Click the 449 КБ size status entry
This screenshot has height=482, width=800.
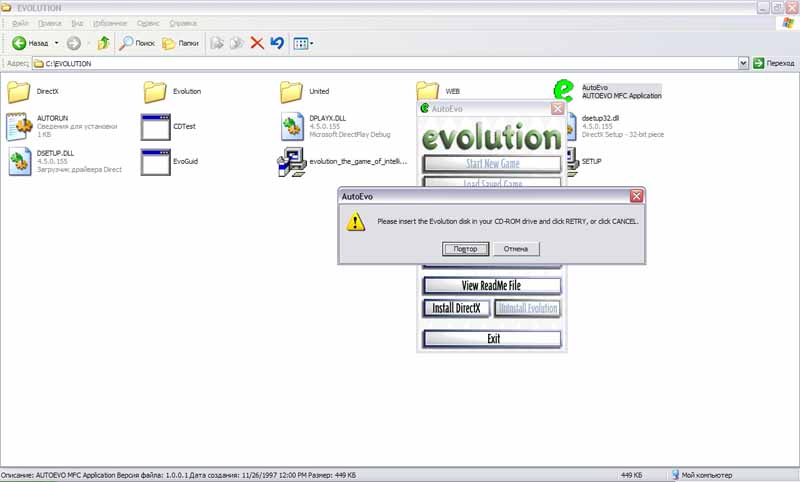click(632, 475)
